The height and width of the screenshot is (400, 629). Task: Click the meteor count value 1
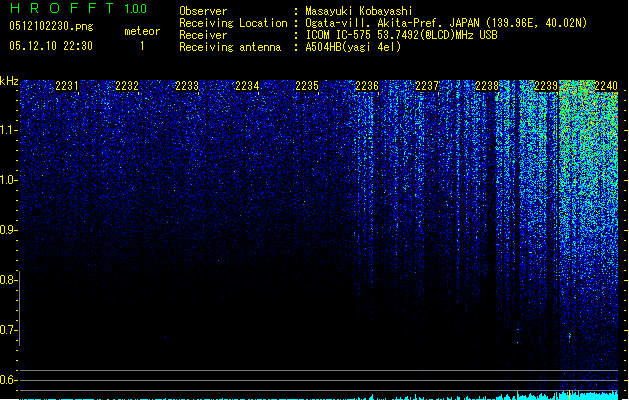142,46
